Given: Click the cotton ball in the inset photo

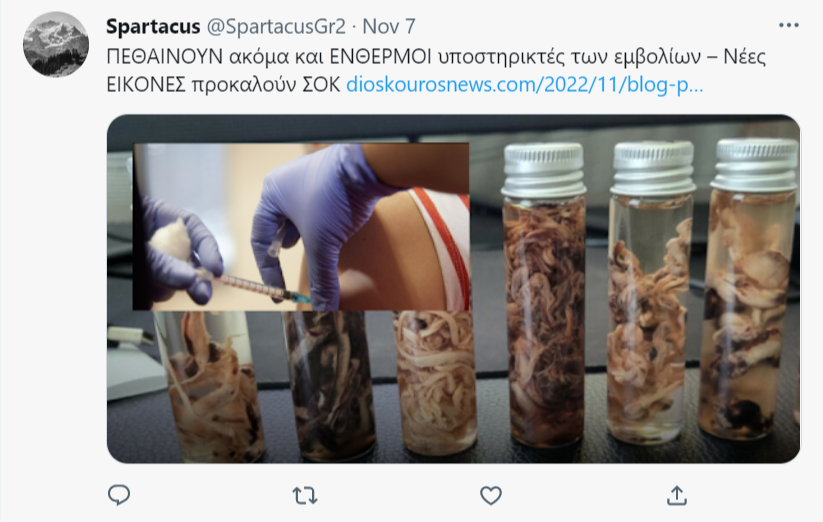Looking at the screenshot, I should [171, 240].
